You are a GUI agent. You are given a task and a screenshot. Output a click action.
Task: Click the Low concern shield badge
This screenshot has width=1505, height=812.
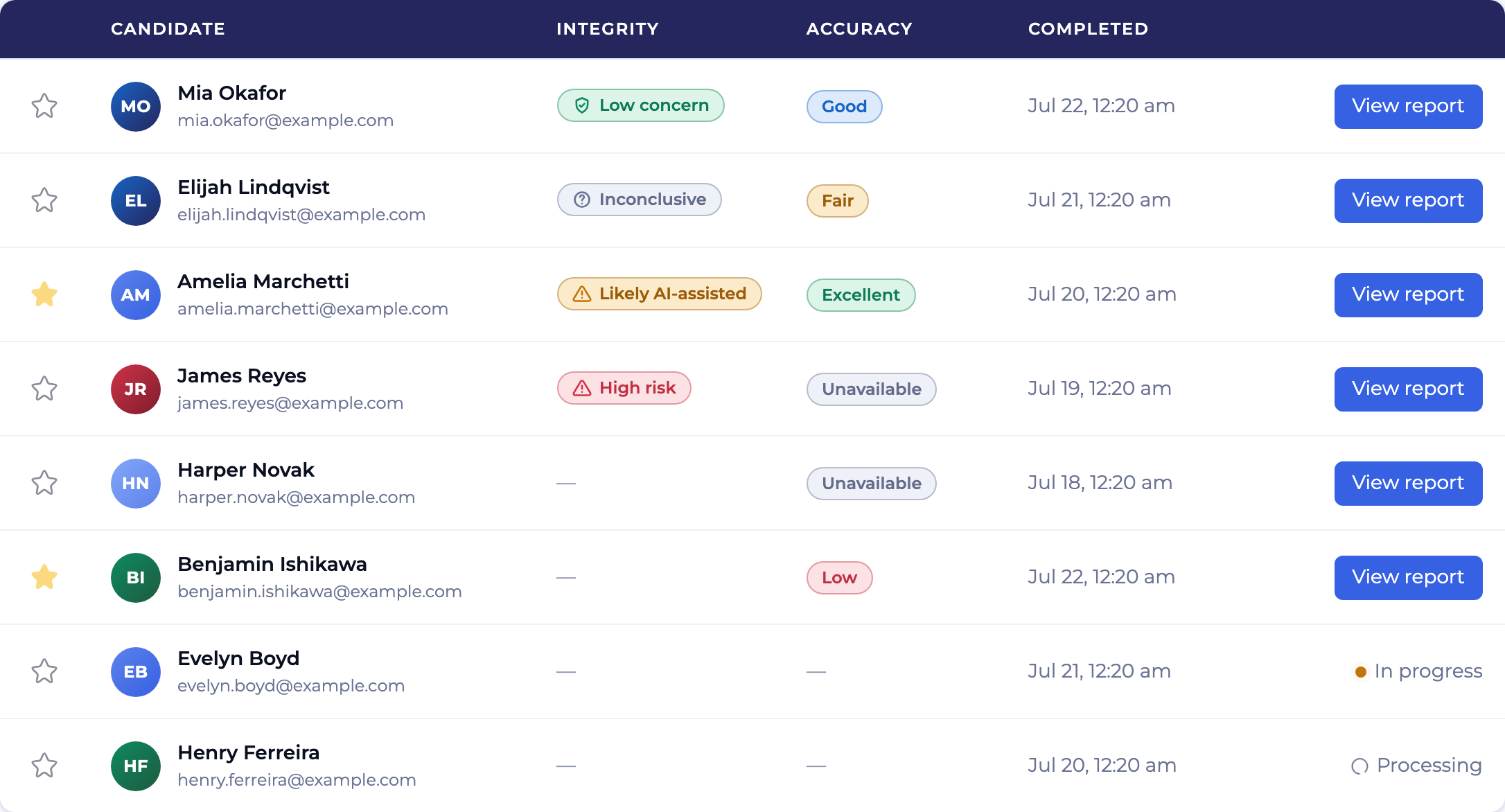[x=641, y=105]
